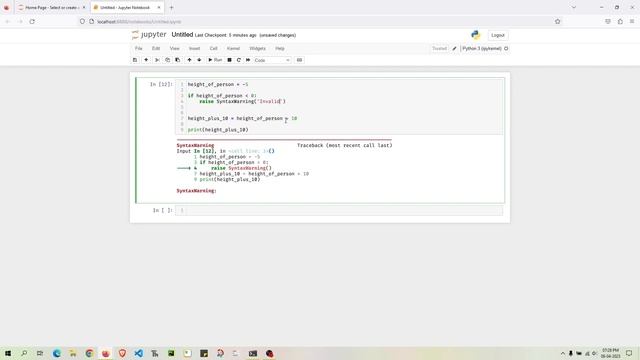Image resolution: width=640 pixels, height=360 pixels.
Task: Open Windows taskbar search
Action: point(24,353)
